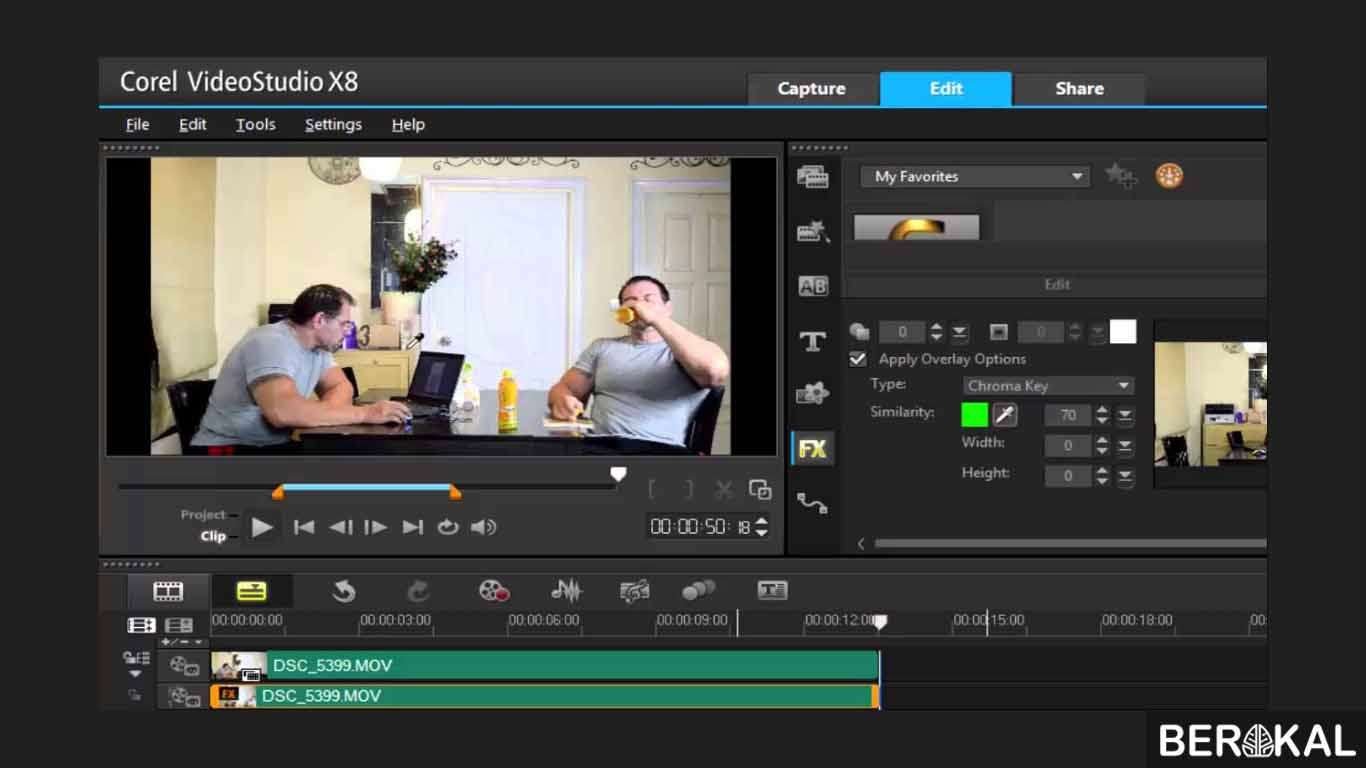
Task: Select the eyedropper color picker tool
Action: coord(1004,414)
